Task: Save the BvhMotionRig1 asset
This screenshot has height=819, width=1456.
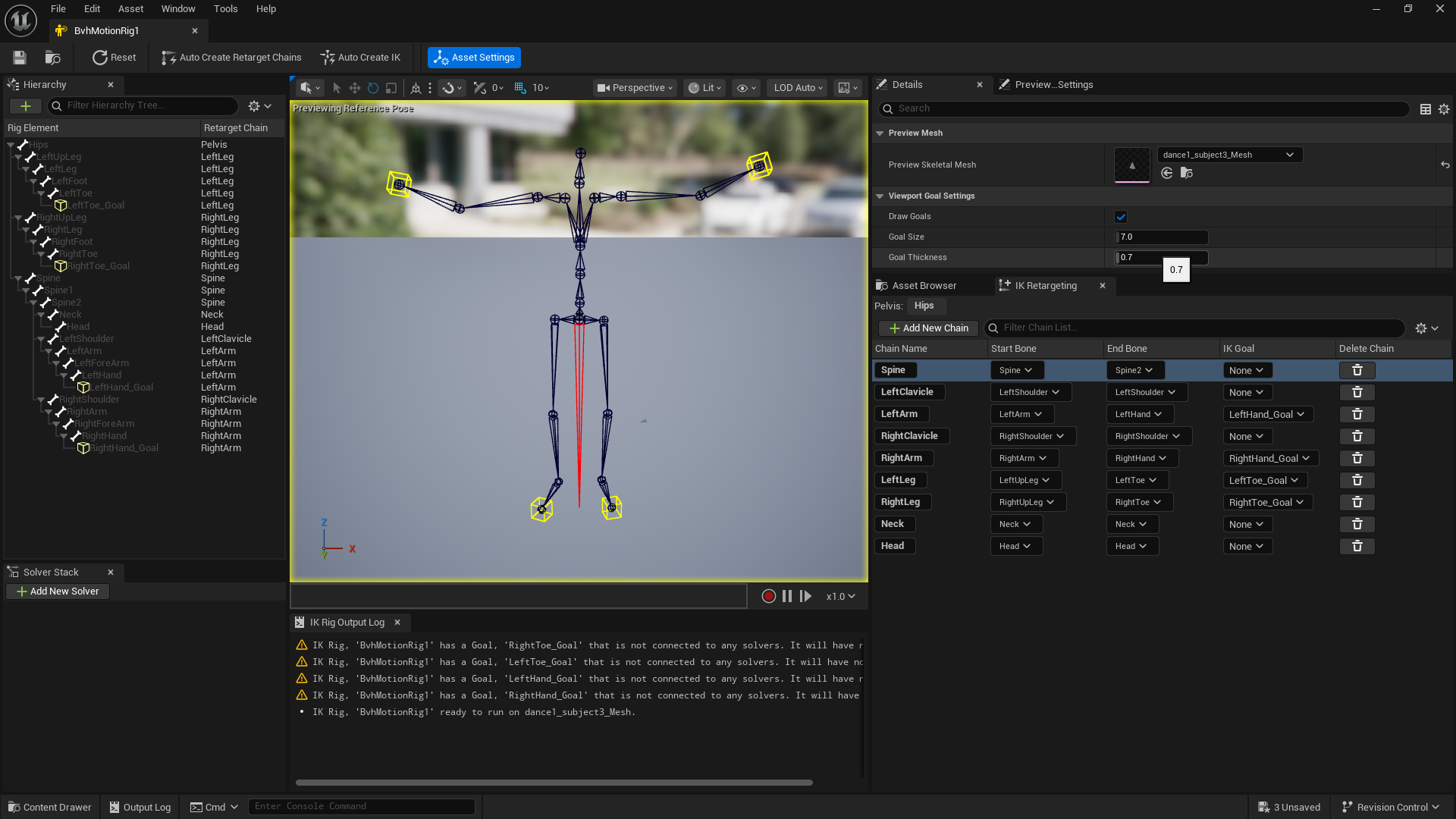Action: (19, 57)
